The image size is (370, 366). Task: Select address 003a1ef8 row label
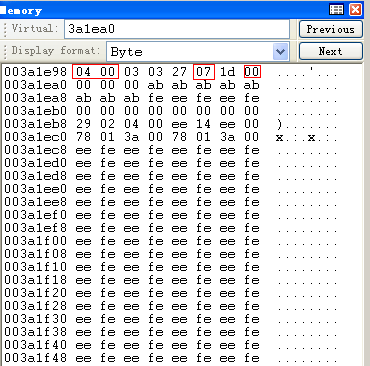(35, 228)
